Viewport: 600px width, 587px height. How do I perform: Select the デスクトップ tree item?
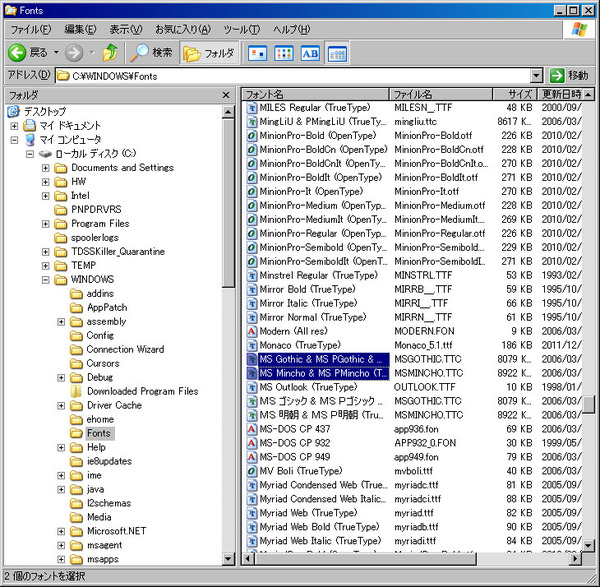tap(45, 111)
